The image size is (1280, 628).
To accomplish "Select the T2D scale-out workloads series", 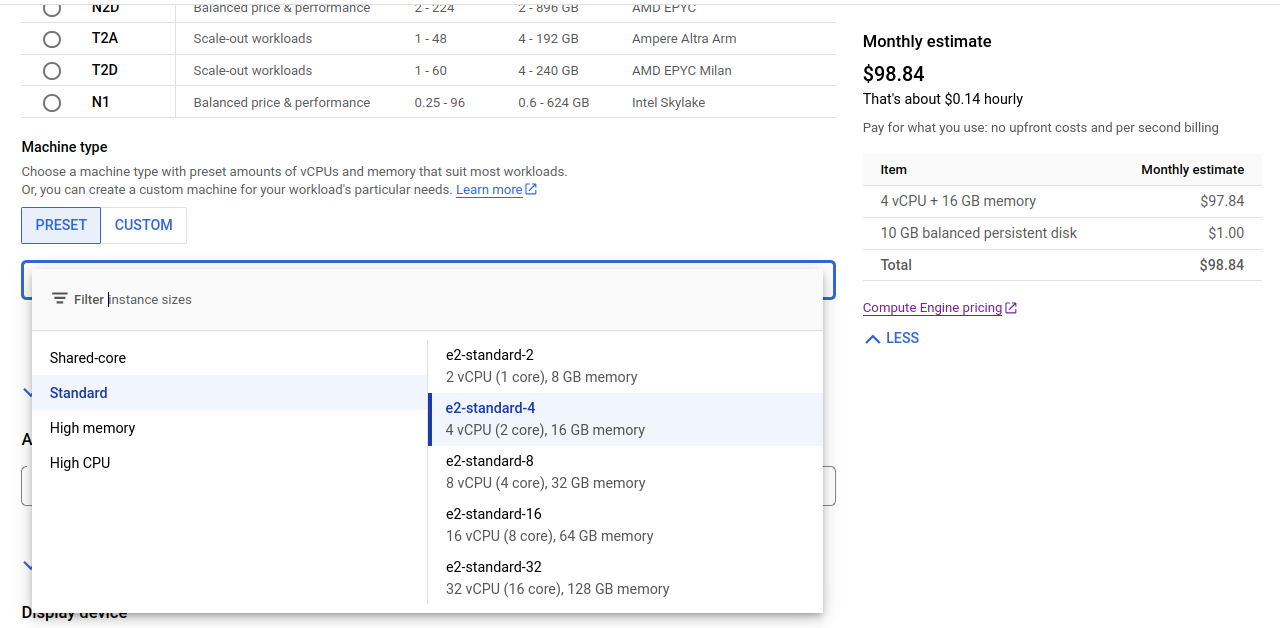I will [x=51, y=70].
